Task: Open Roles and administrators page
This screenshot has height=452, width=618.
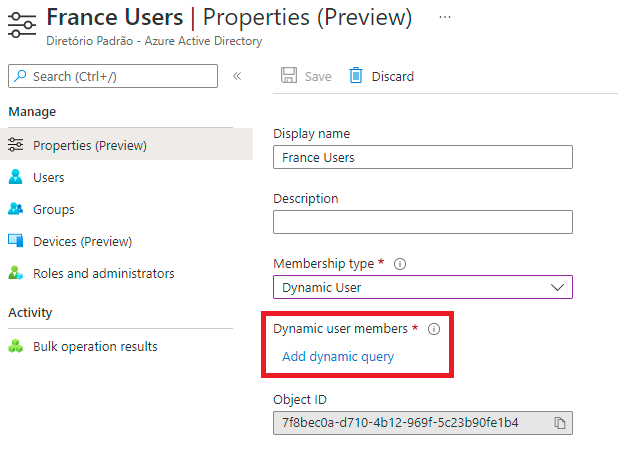Action: pos(103,273)
